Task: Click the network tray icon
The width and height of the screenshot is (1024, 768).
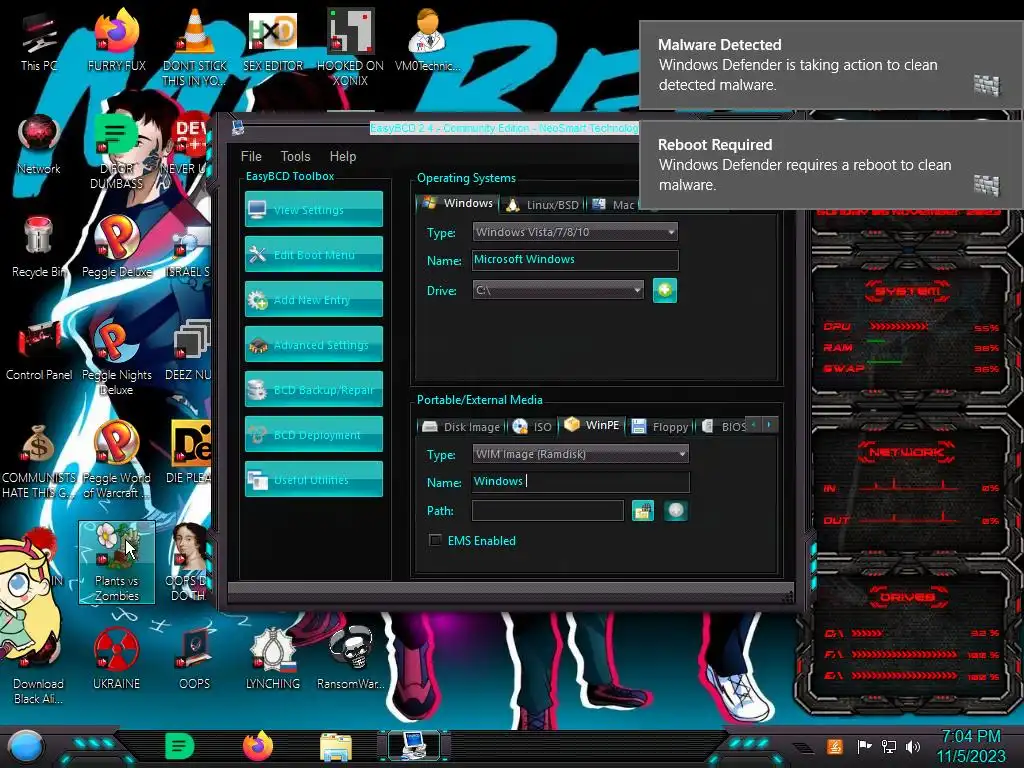Action: (889, 746)
